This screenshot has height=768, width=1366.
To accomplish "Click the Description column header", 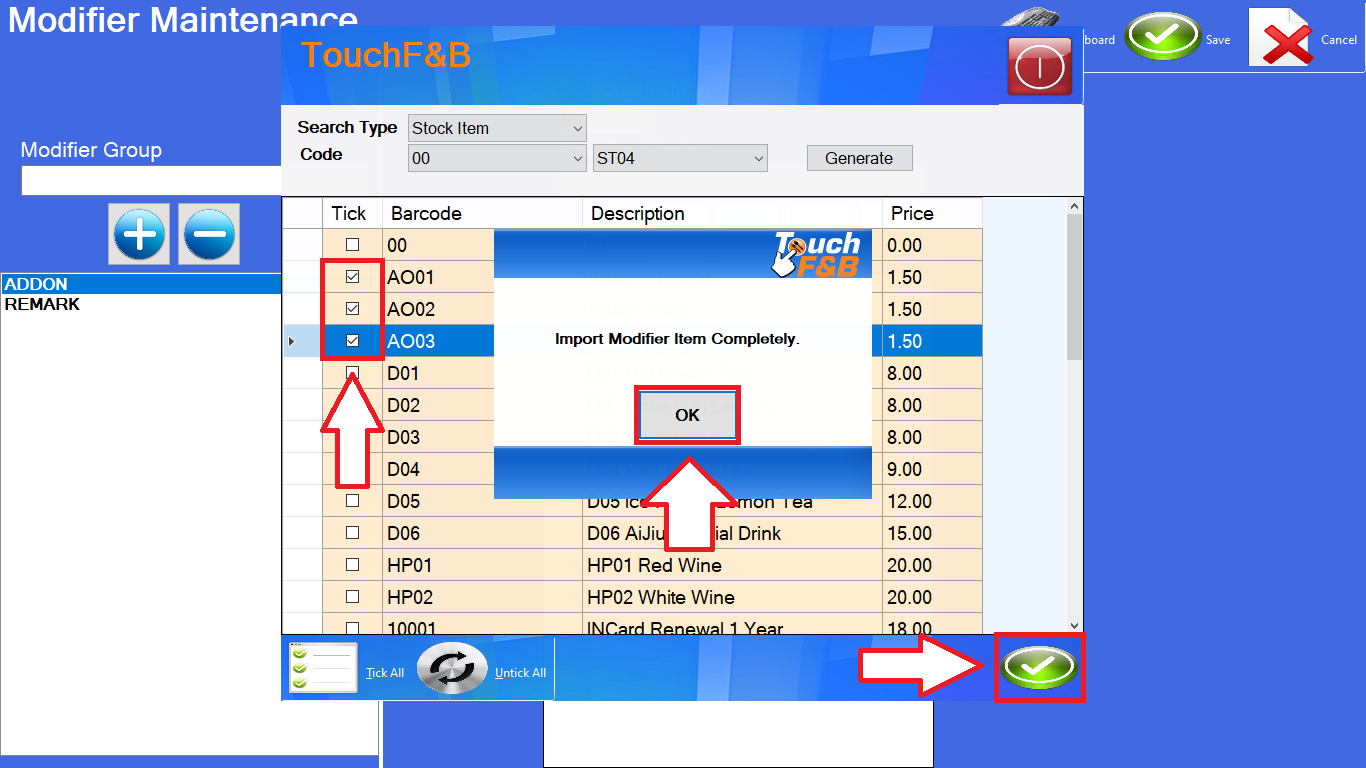I will click(732, 213).
